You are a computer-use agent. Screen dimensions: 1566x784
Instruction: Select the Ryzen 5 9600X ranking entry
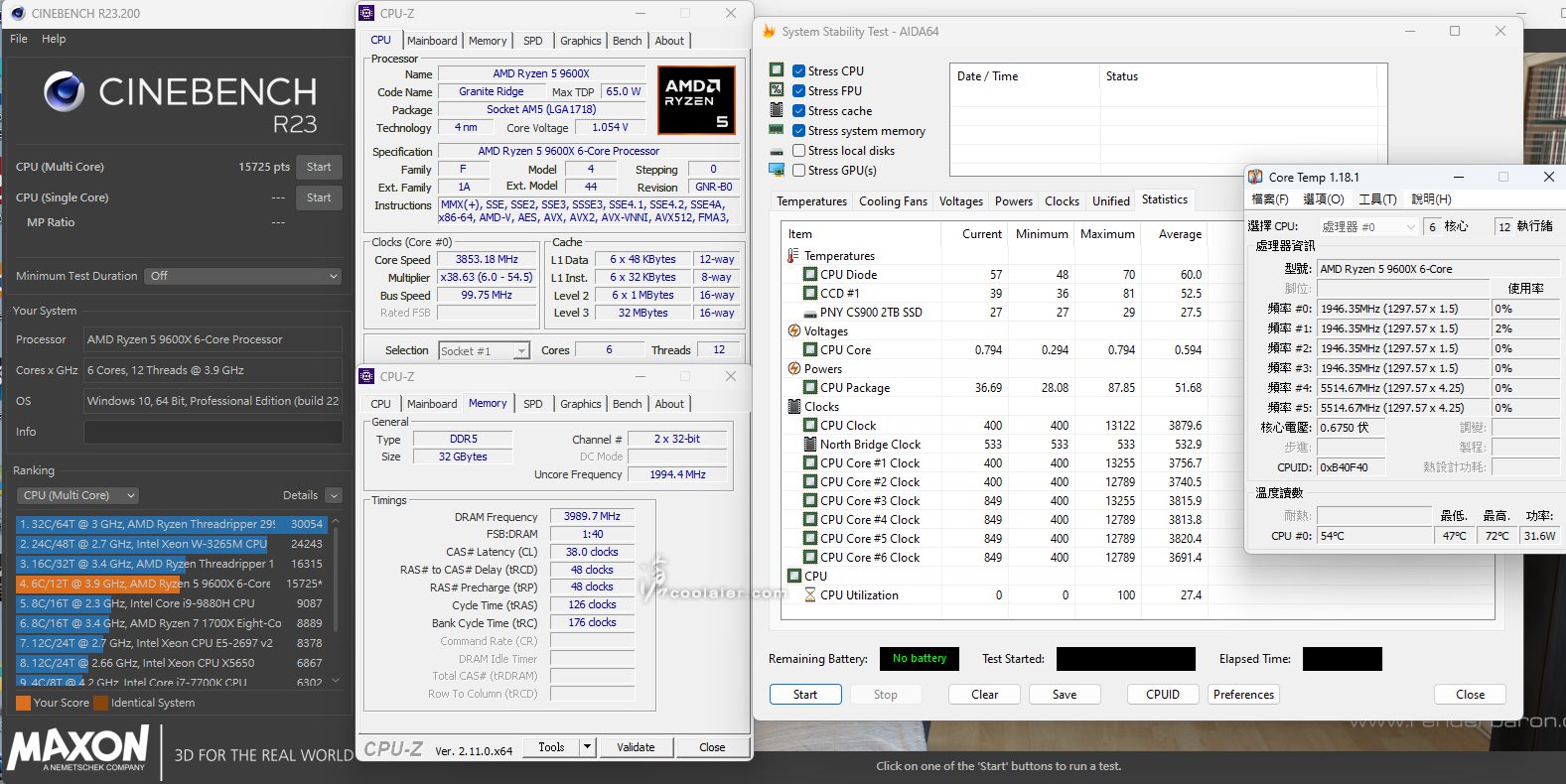click(x=171, y=584)
